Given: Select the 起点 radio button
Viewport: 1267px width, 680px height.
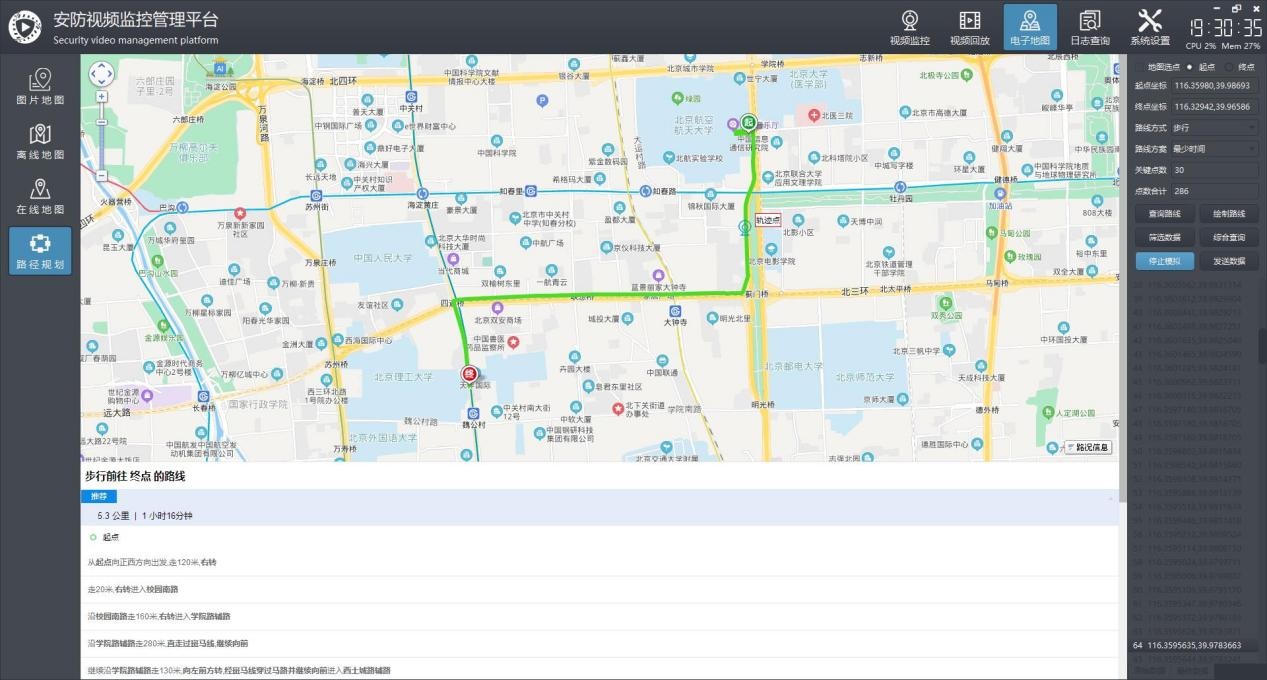Looking at the screenshot, I should pos(1190,66).
